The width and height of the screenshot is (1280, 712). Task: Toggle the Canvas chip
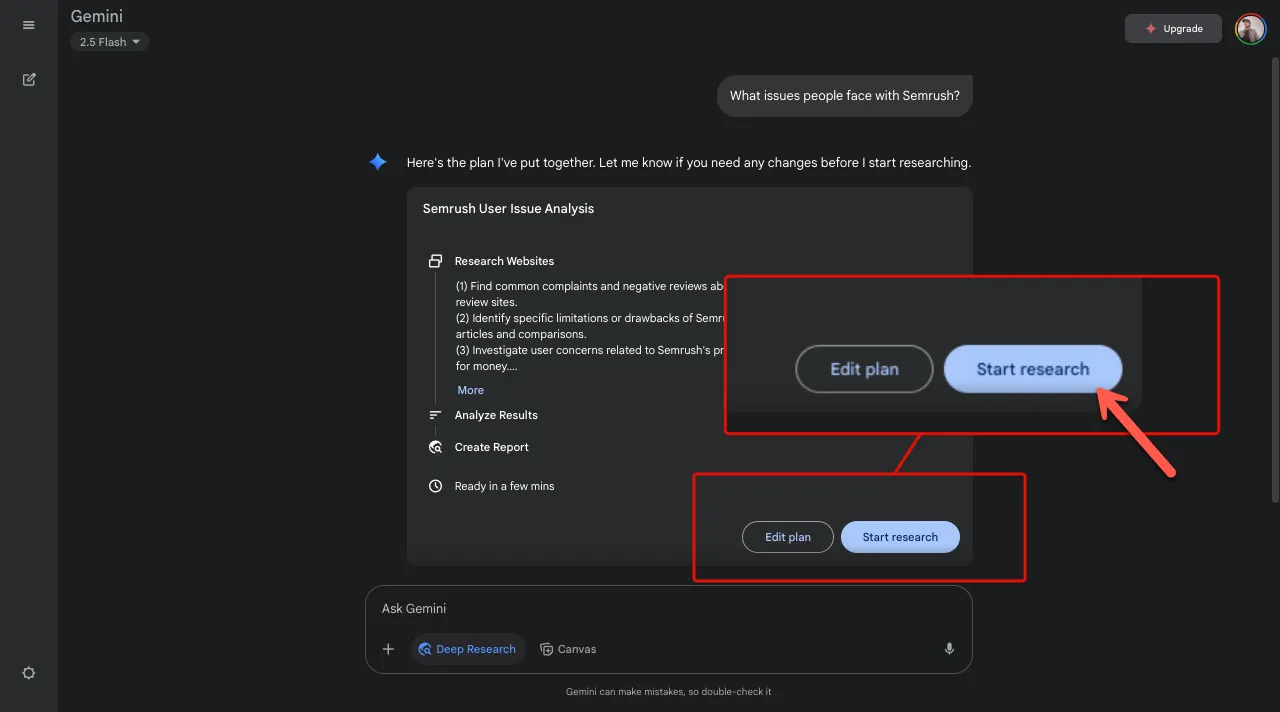(x=568, y=649)
